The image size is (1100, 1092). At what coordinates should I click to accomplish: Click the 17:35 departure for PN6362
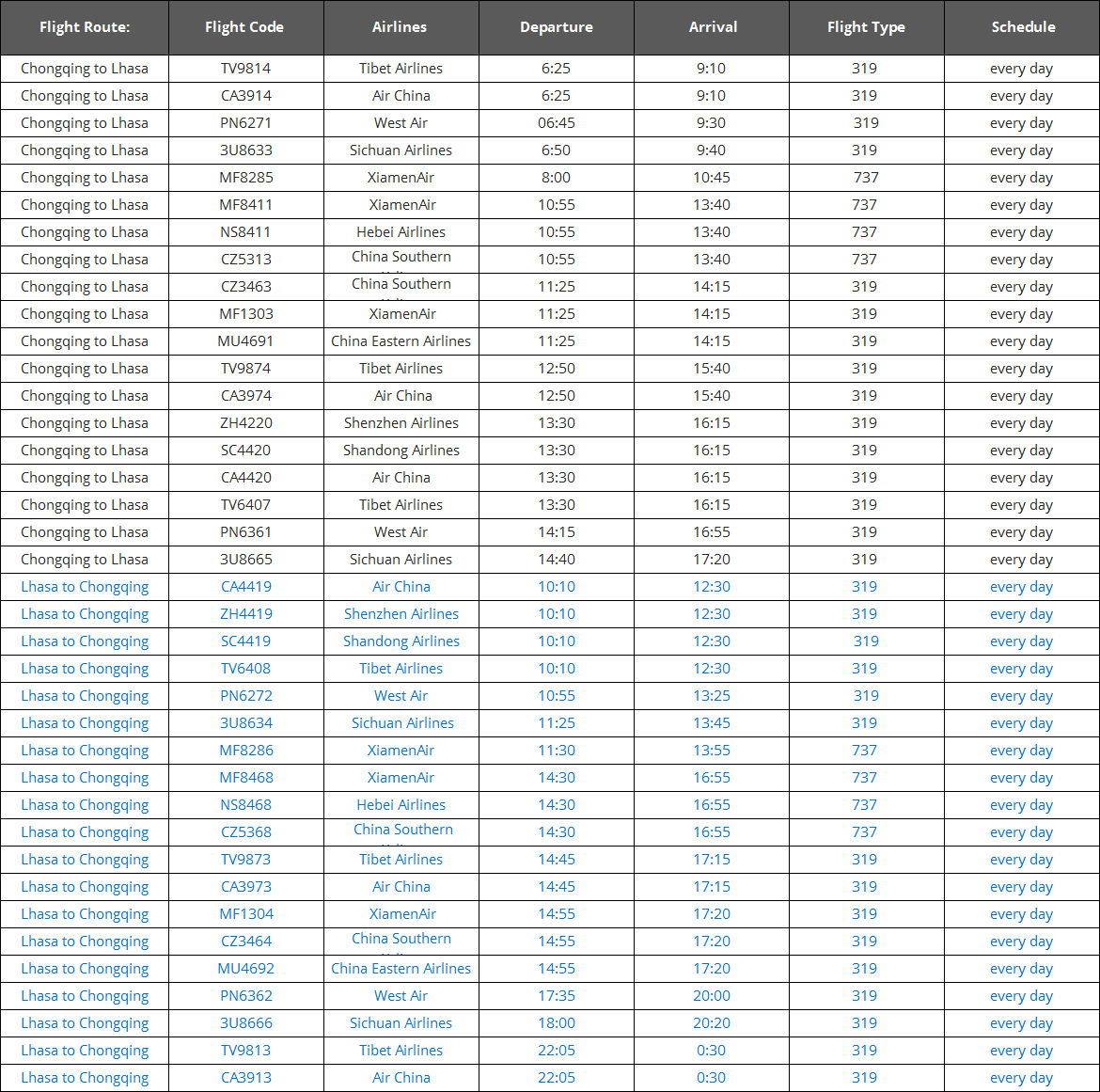[557, 997]
